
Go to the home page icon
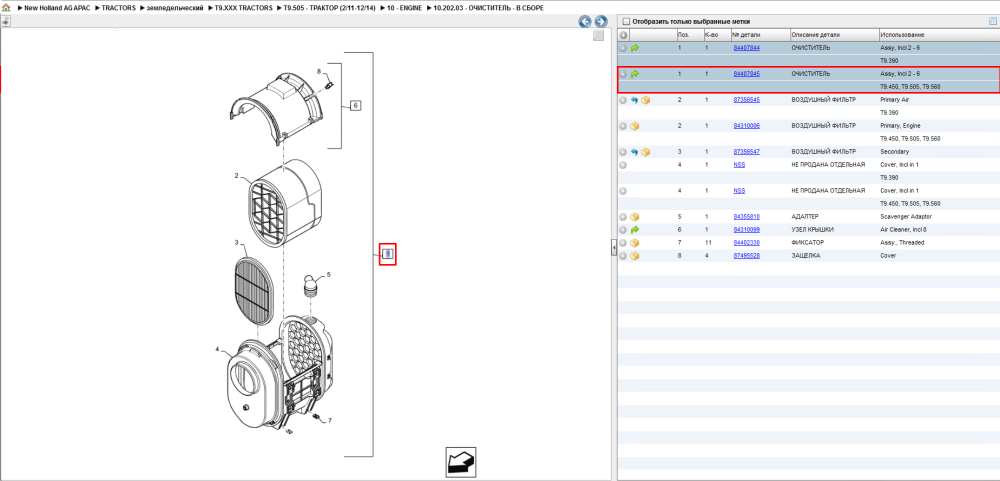pyautogui.click(x=6, y=8)
